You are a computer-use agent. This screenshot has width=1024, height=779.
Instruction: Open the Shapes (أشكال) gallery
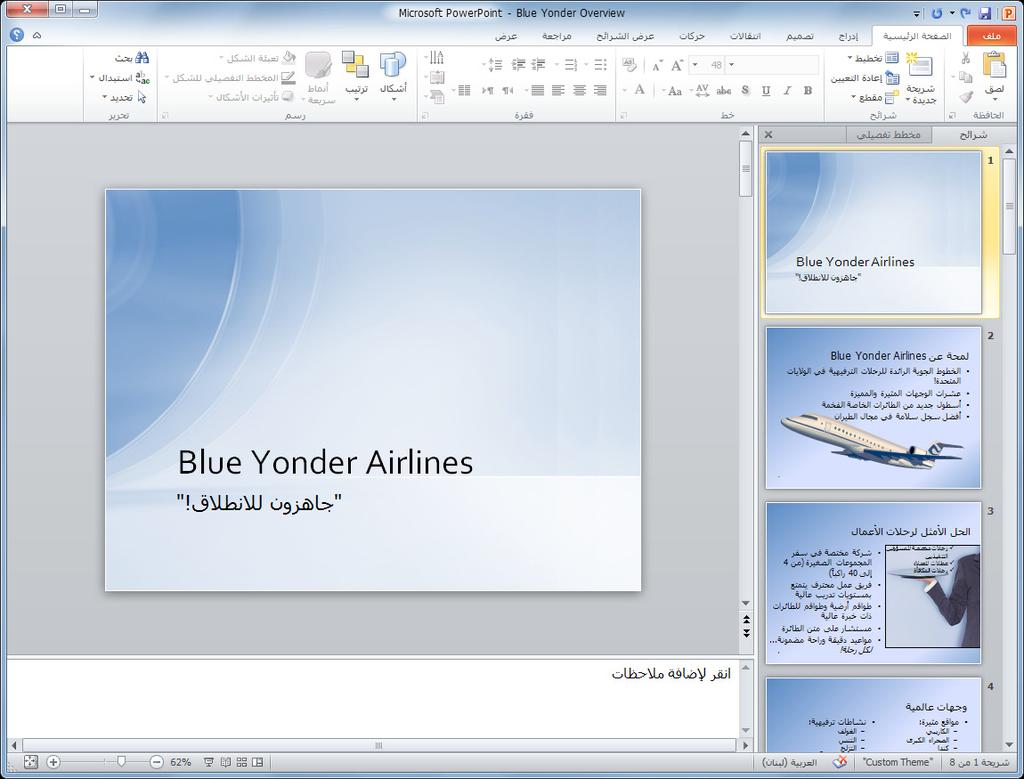point(393,76)
